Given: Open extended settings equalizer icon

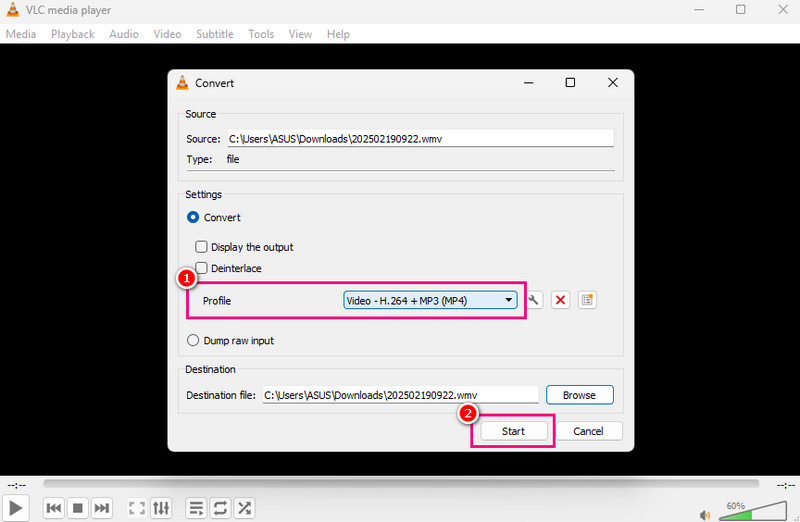Looking at the screenshot, I should pyautogui.click(x=161, y=508).
